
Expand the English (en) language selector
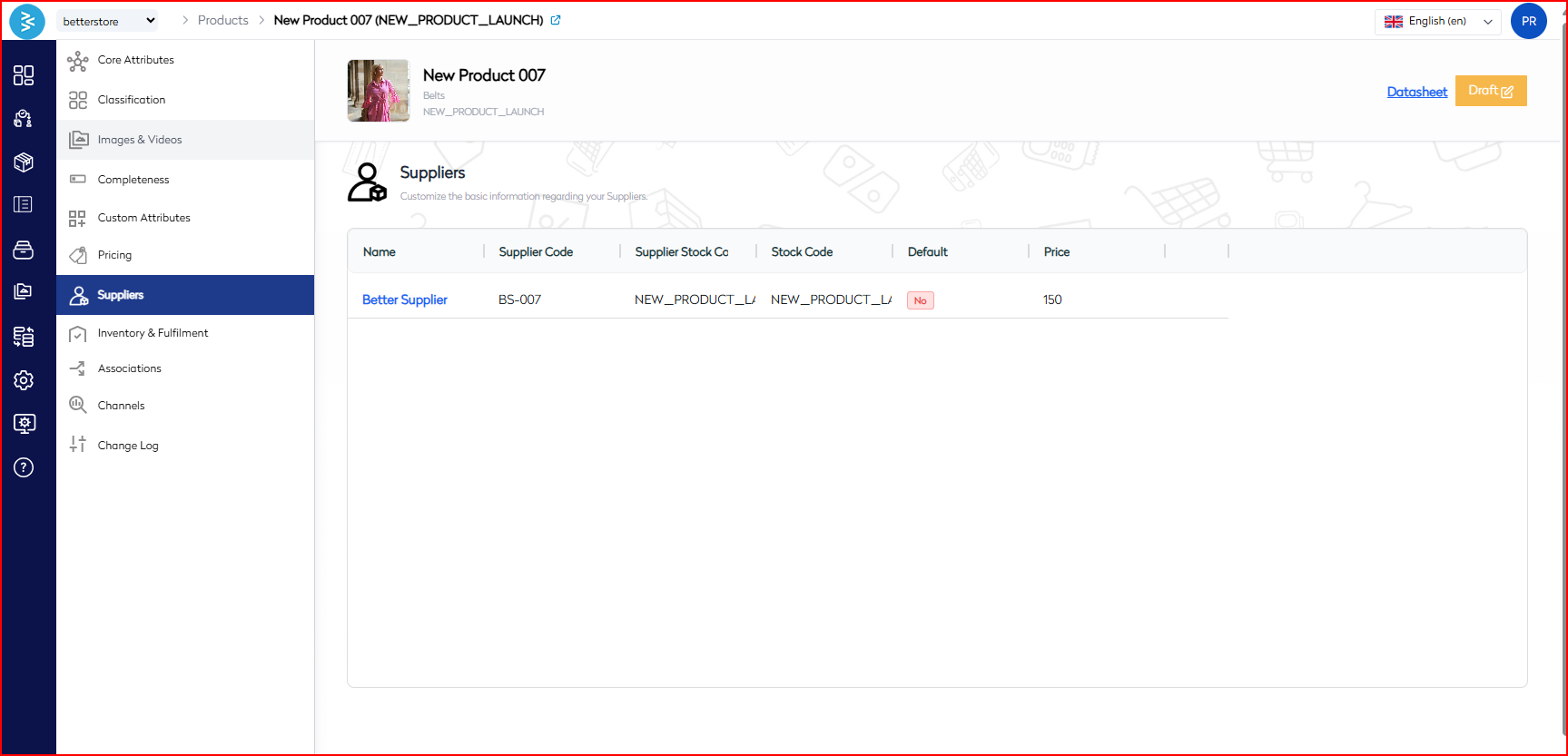pos(1437,21)
